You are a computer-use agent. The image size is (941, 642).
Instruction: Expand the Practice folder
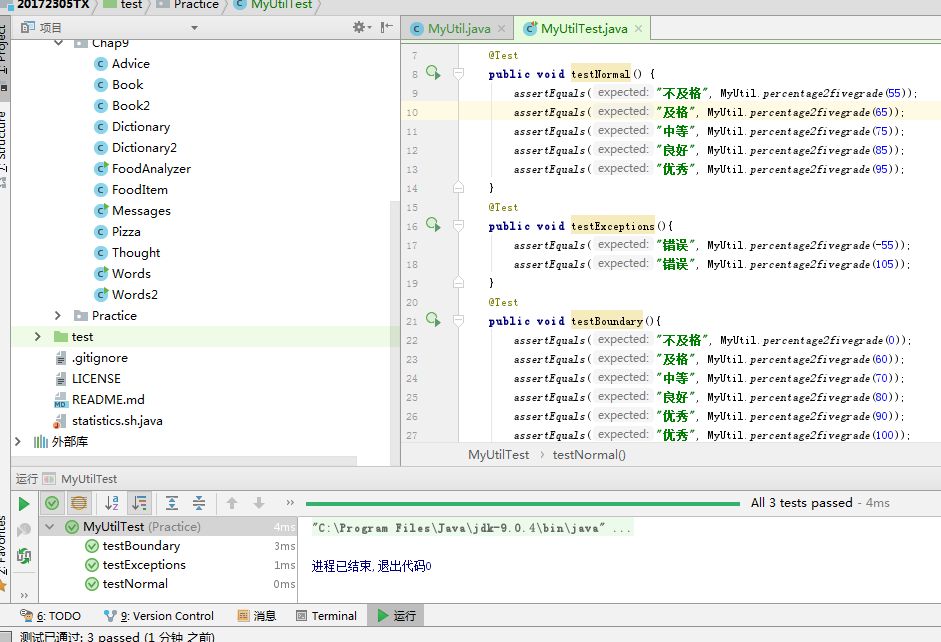[58, 316]
